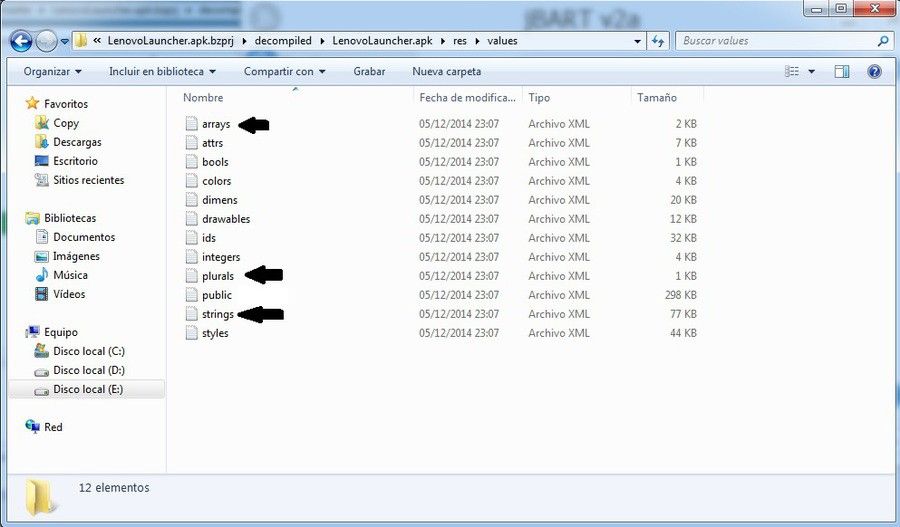
Task: Click decompiled in the address breadcrumb
Action: pos(283,41)
